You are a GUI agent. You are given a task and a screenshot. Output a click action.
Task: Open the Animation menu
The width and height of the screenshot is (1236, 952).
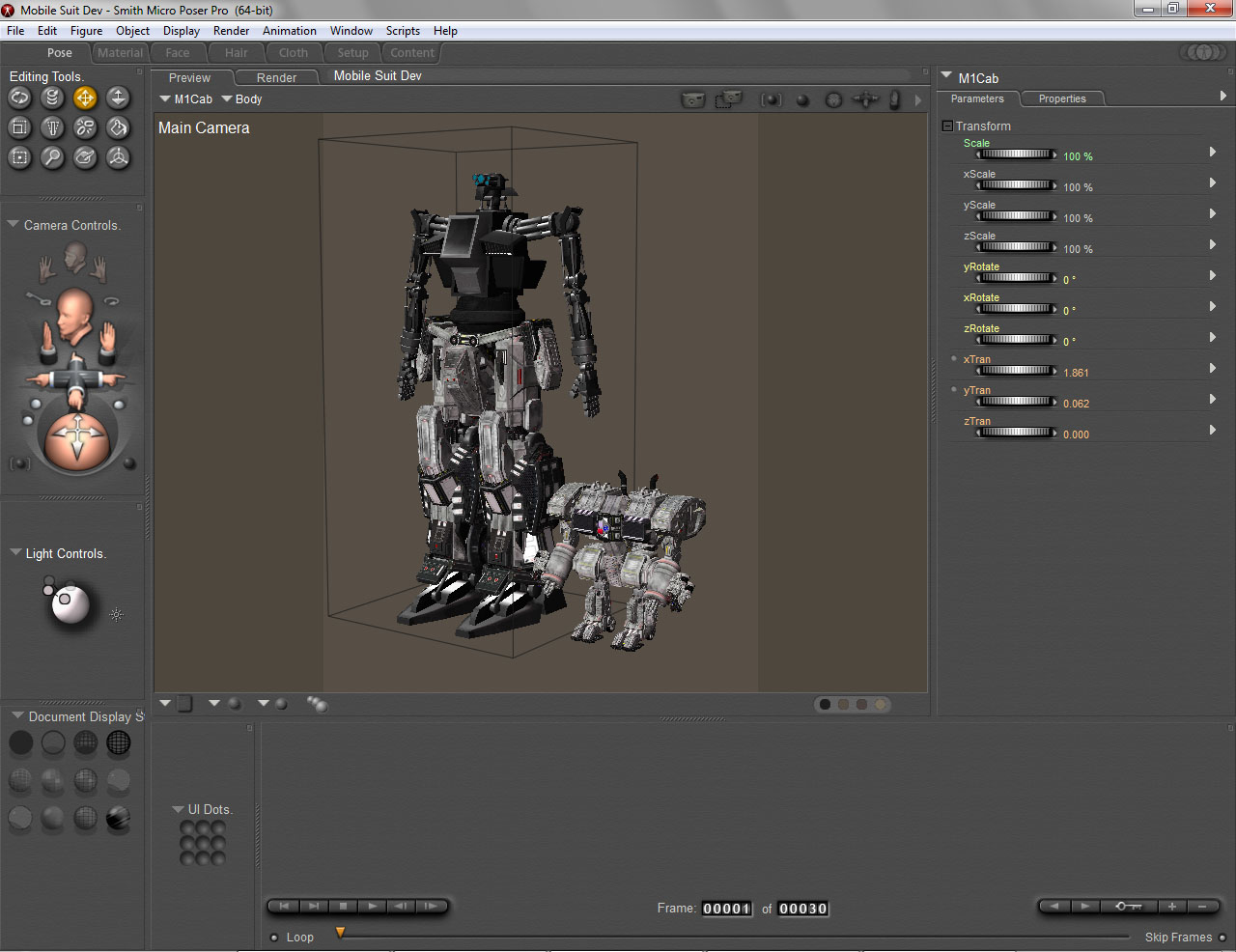point(289,31)
